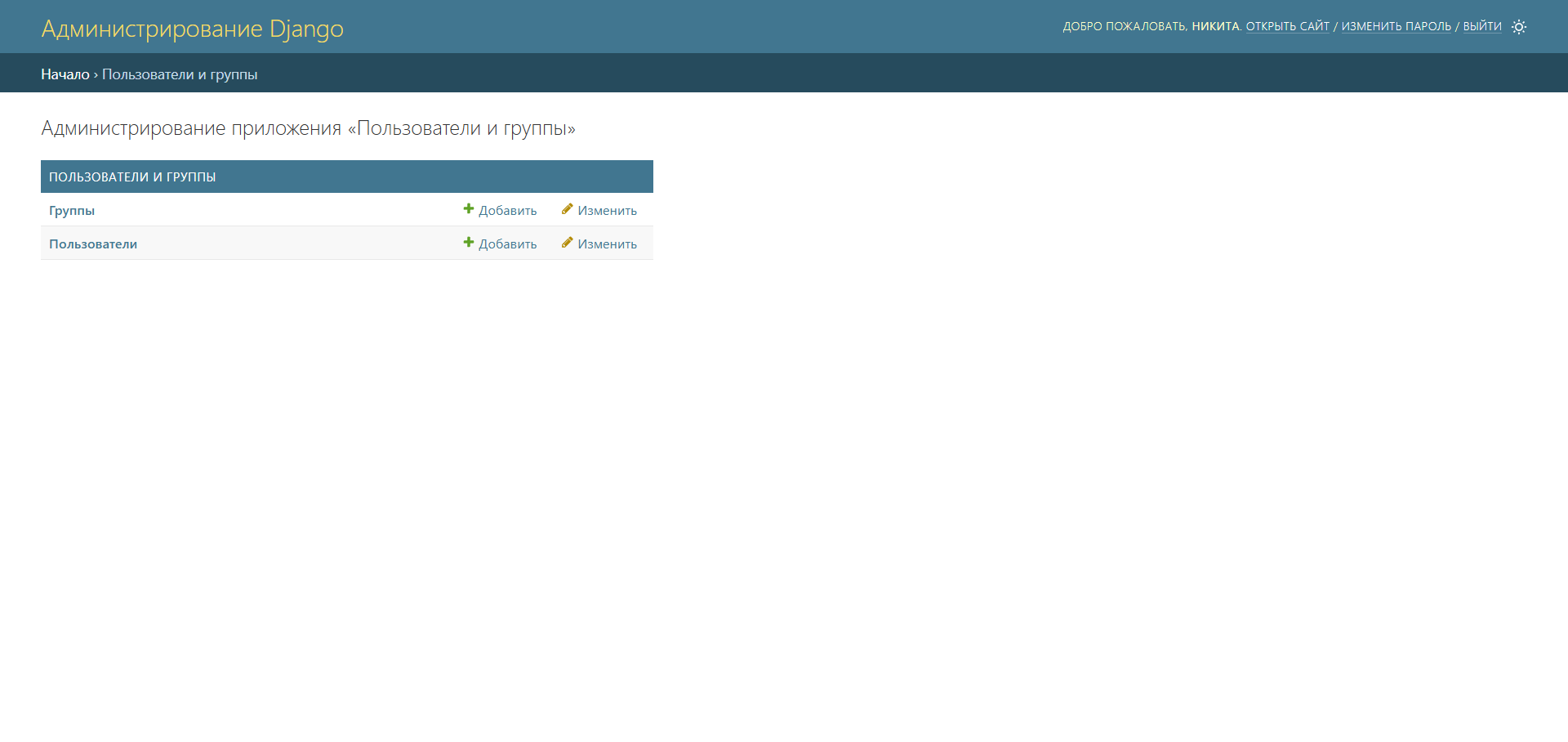Open the Пользователи model link
The image size is (1568, 742).
coord(93,244)
